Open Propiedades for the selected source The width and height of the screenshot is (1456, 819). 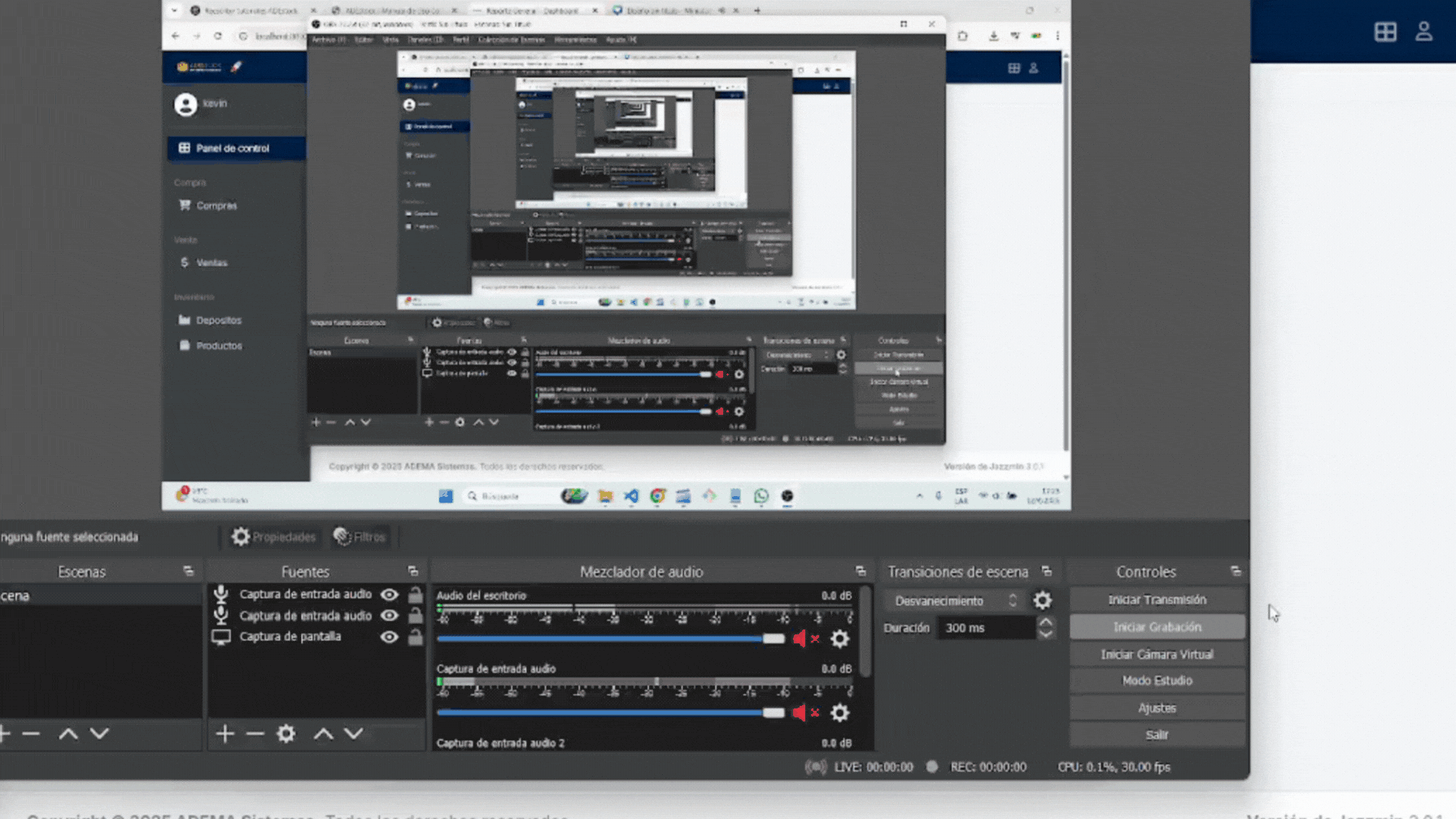(273, 537)
